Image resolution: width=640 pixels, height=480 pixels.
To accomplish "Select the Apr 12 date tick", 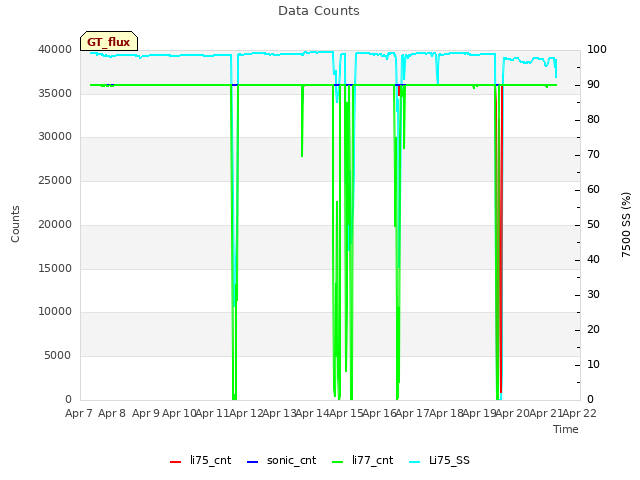I will point(246,413).
